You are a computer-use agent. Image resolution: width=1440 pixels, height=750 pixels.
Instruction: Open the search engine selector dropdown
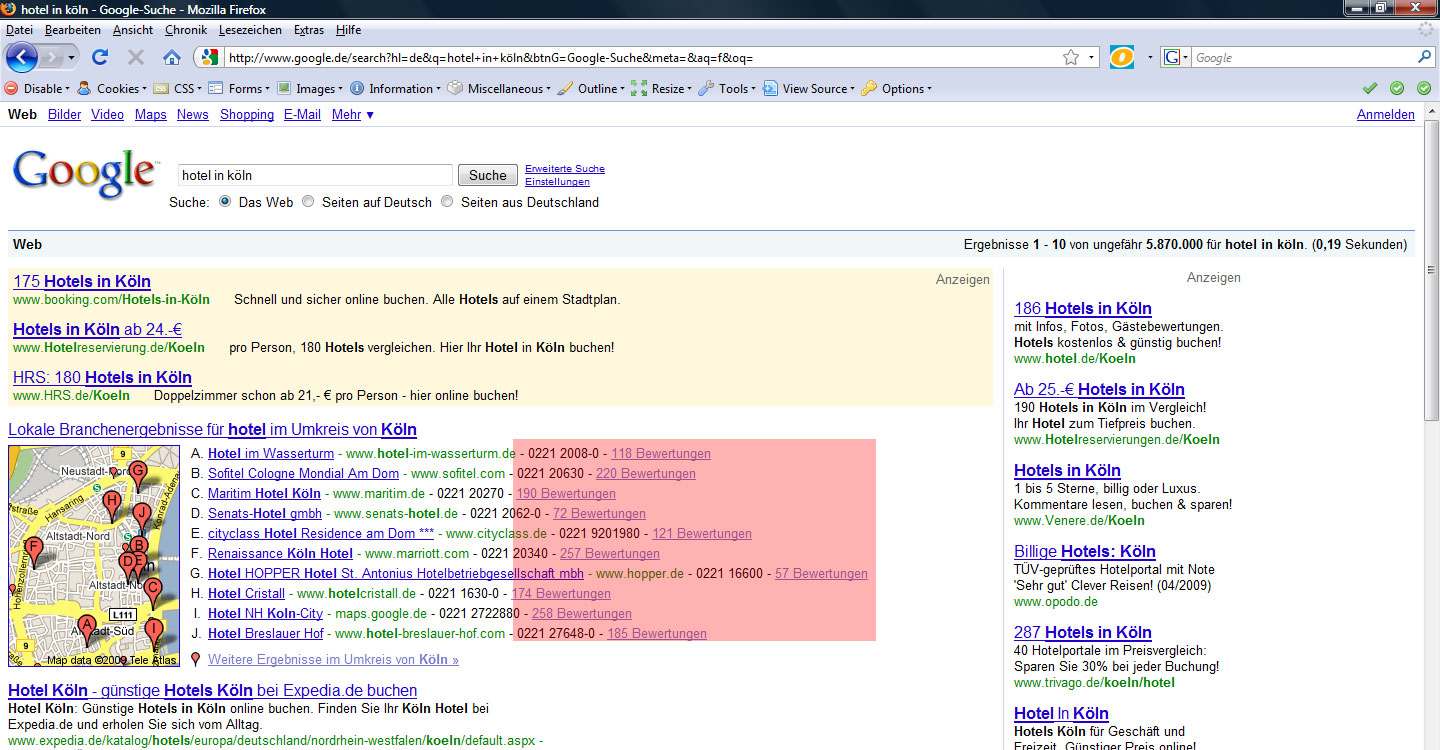click(x=1177, y=57)
